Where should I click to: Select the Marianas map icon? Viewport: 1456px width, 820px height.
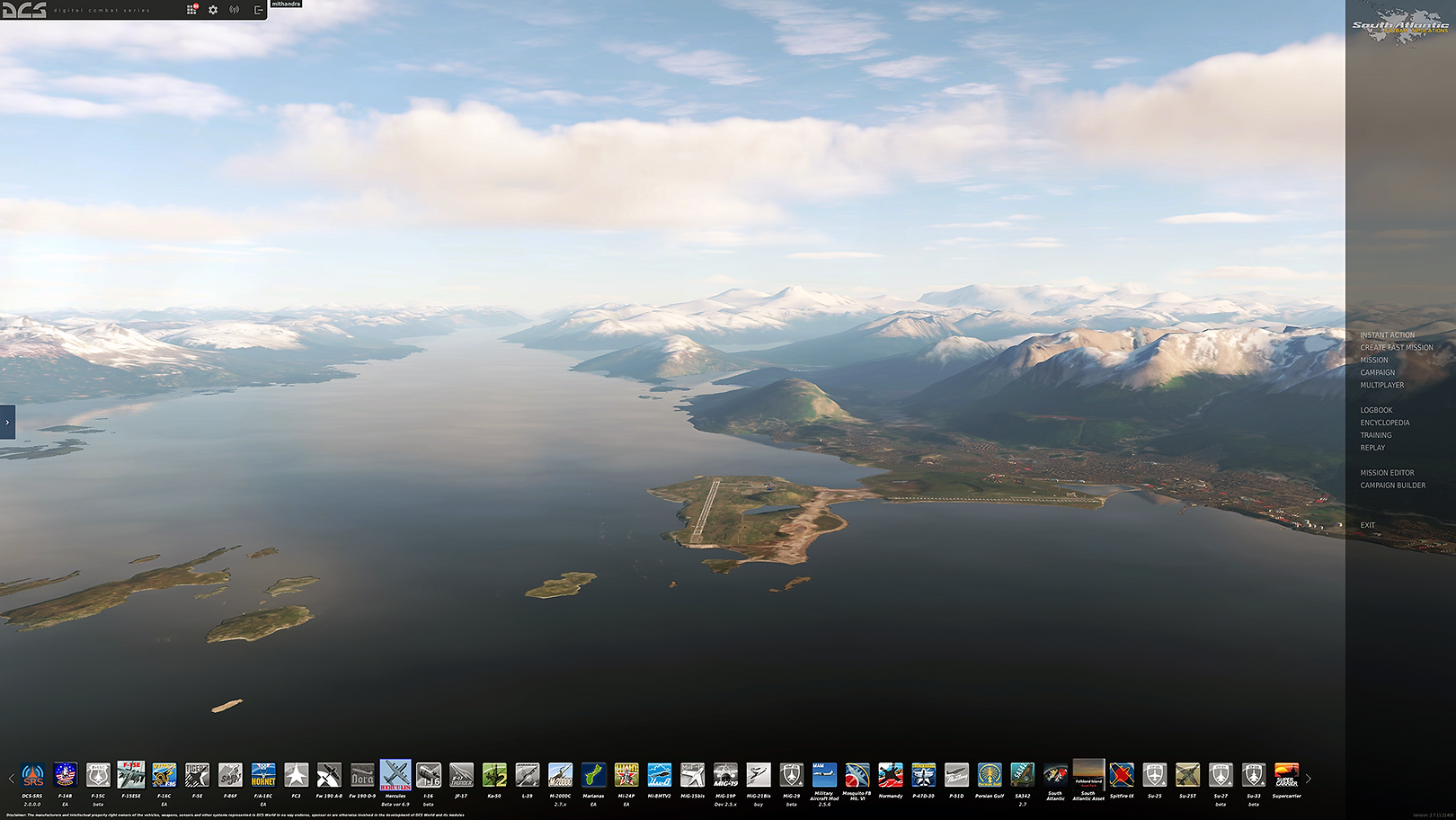(593, 775)
